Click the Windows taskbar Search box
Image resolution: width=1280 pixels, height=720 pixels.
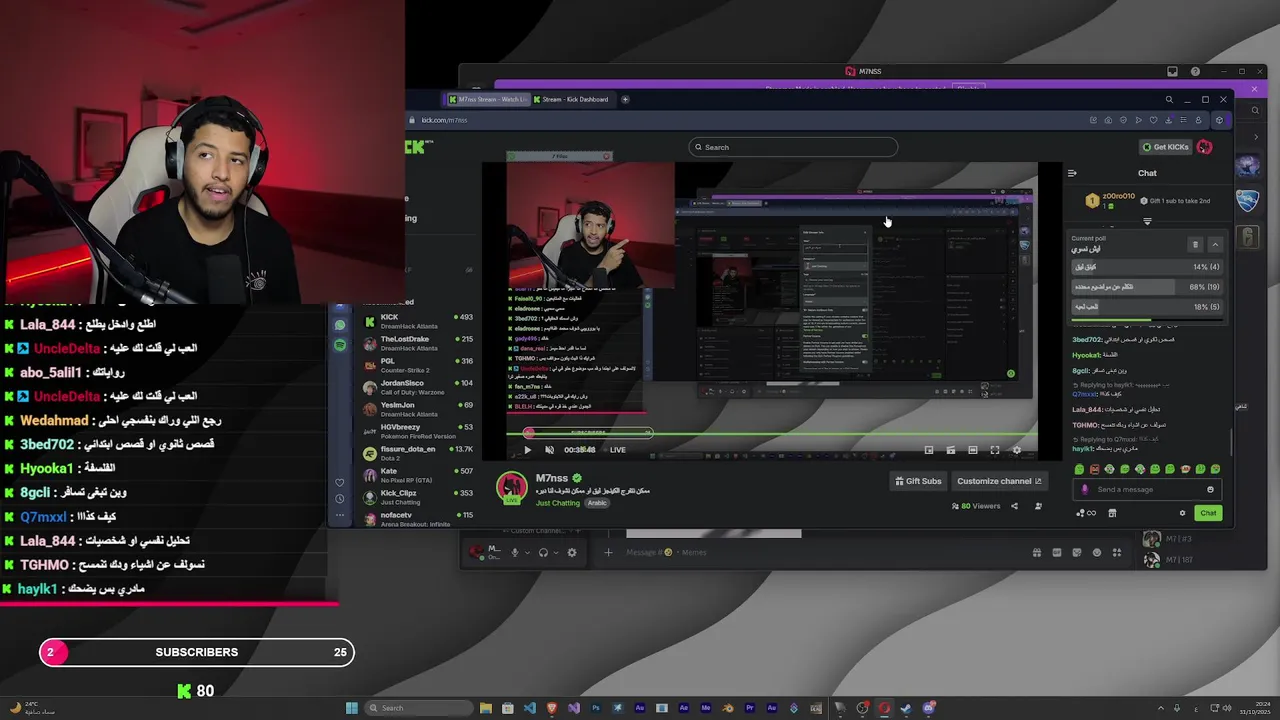pyautogui.click(x=417, y=708)
